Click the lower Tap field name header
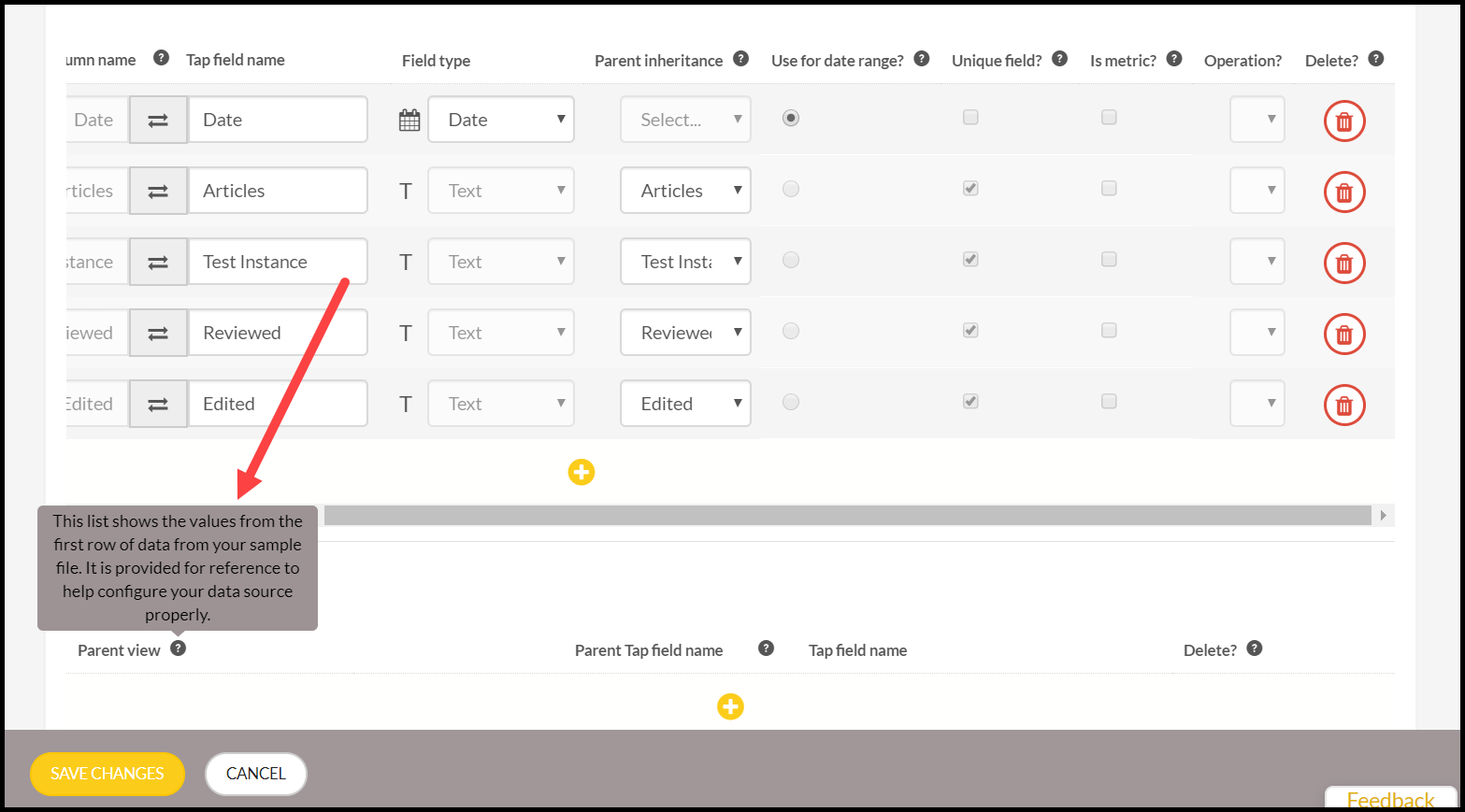Image resolution: width=1465 pixels, height=812 pixels. click(857, 650)
